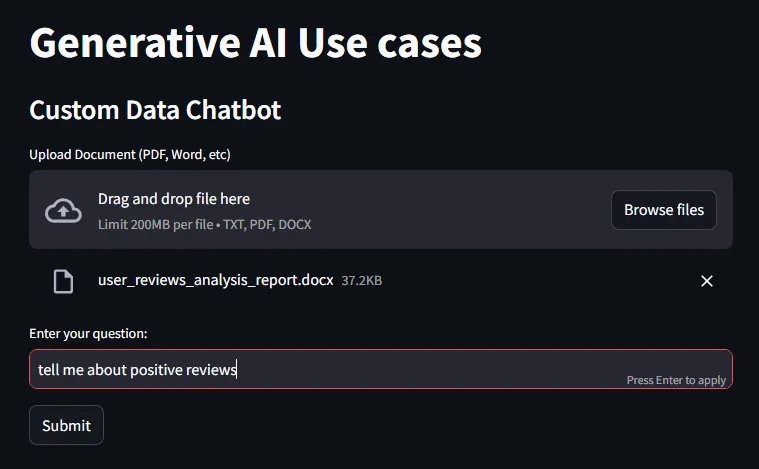
Task: Click the 'Upload Document (PDF, Word, etc)' label
Action: pos(130,155)
